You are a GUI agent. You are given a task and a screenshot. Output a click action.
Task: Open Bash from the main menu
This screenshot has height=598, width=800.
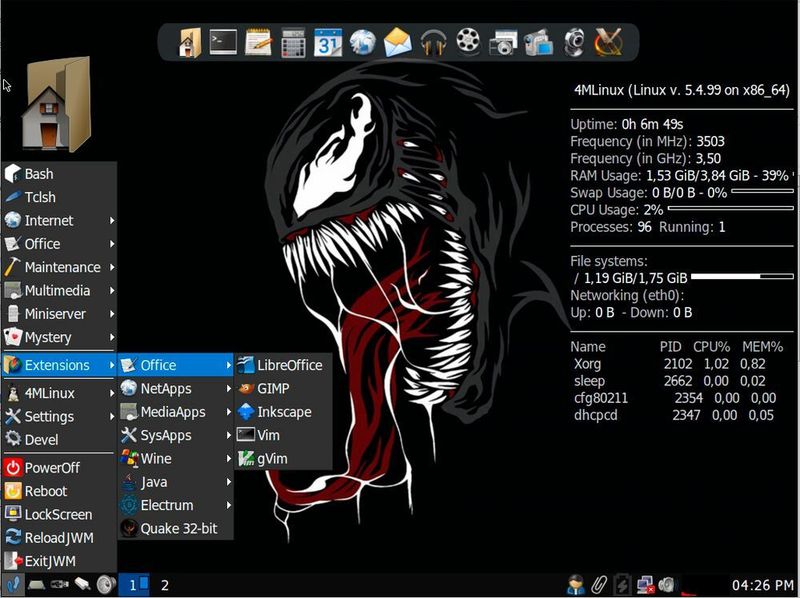tap(59, 174)
